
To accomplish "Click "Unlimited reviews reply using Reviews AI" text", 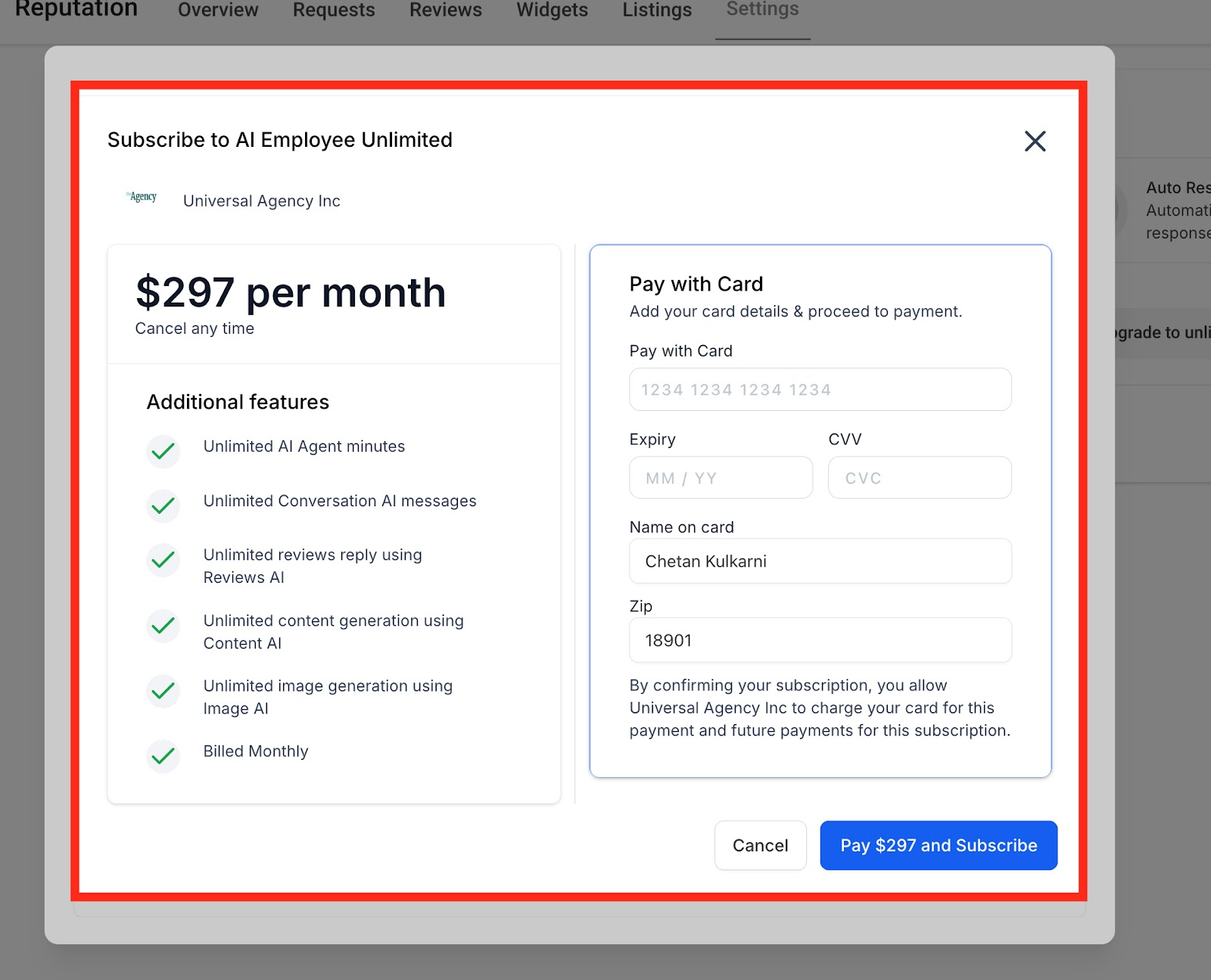I will (313, 566).
